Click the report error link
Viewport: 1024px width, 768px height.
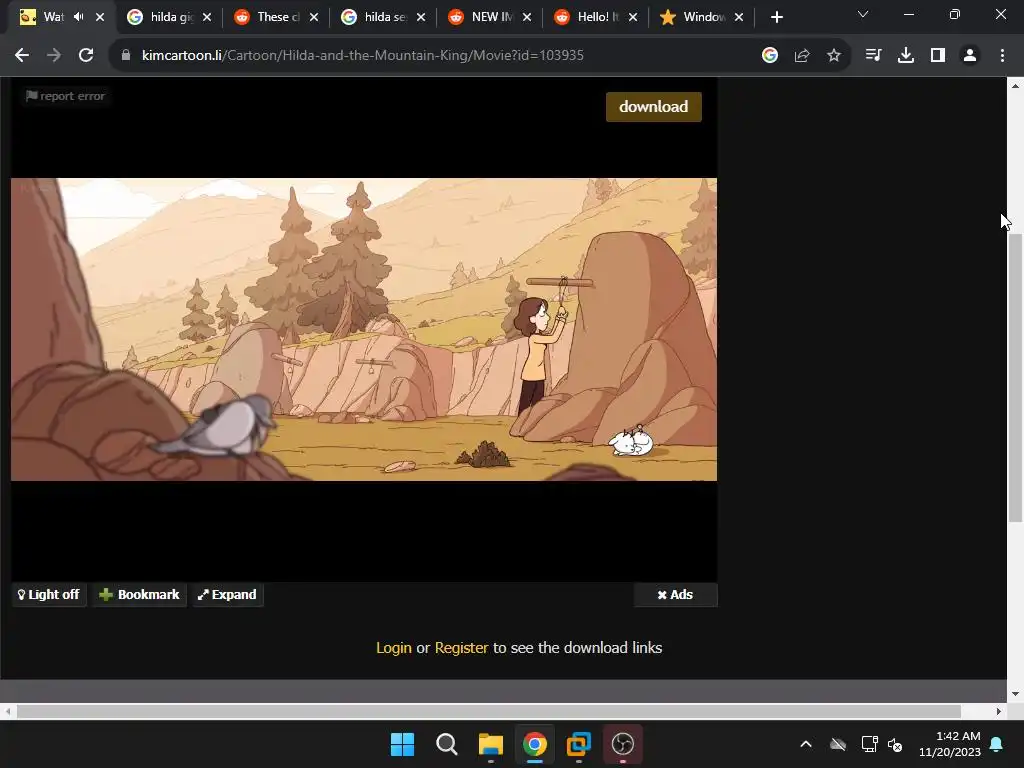[x=65, y=96]
